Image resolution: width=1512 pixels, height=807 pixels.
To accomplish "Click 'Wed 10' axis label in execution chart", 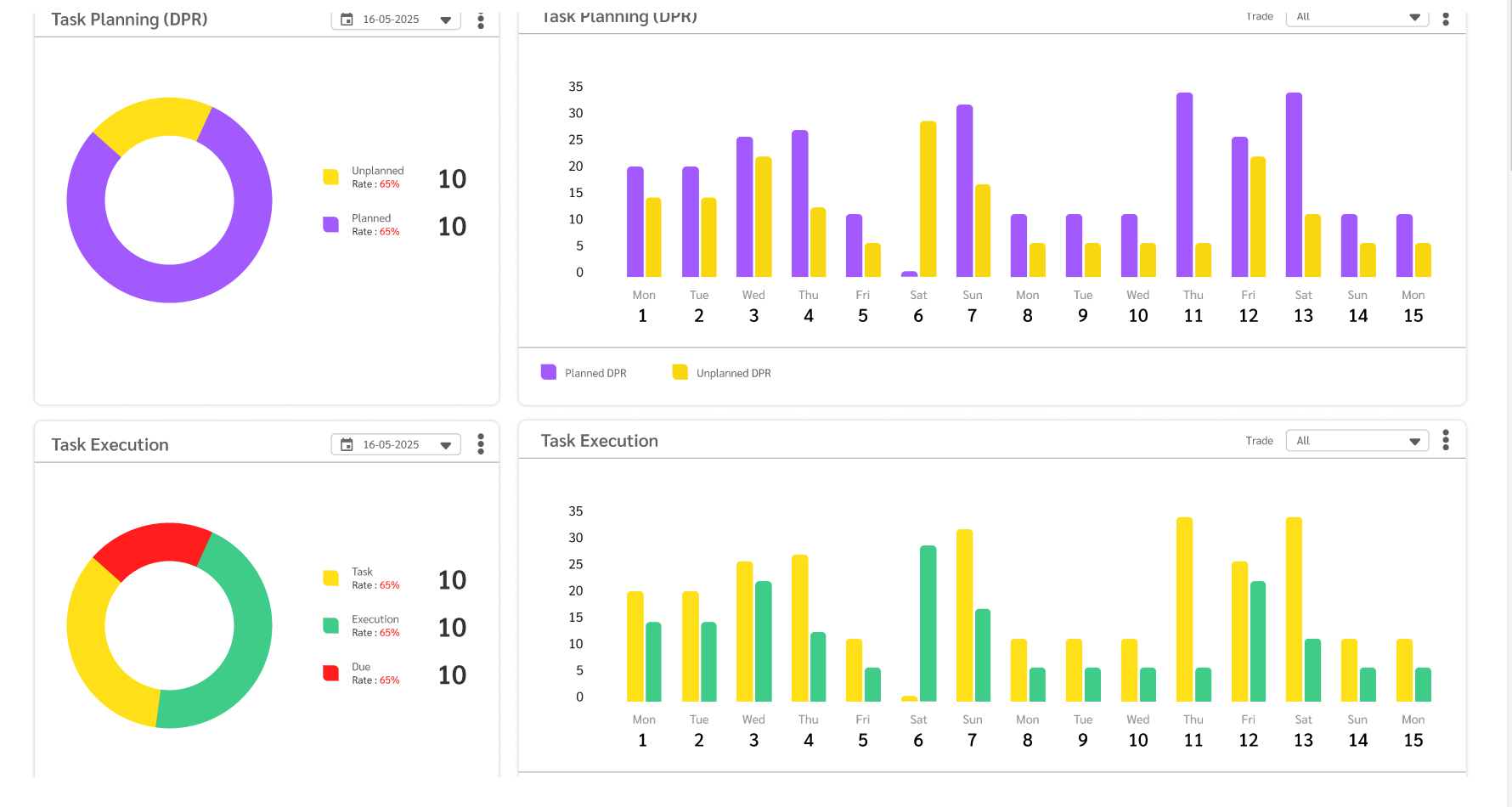I will coord(1138,731).
